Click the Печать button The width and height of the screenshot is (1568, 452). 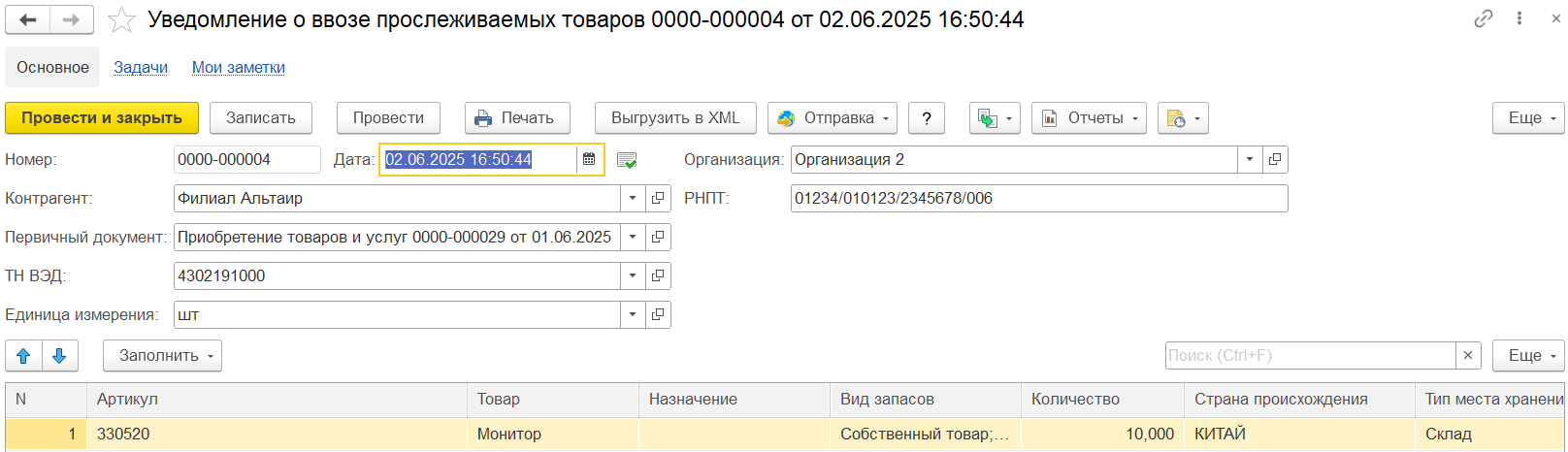click(x=517, y=118)
